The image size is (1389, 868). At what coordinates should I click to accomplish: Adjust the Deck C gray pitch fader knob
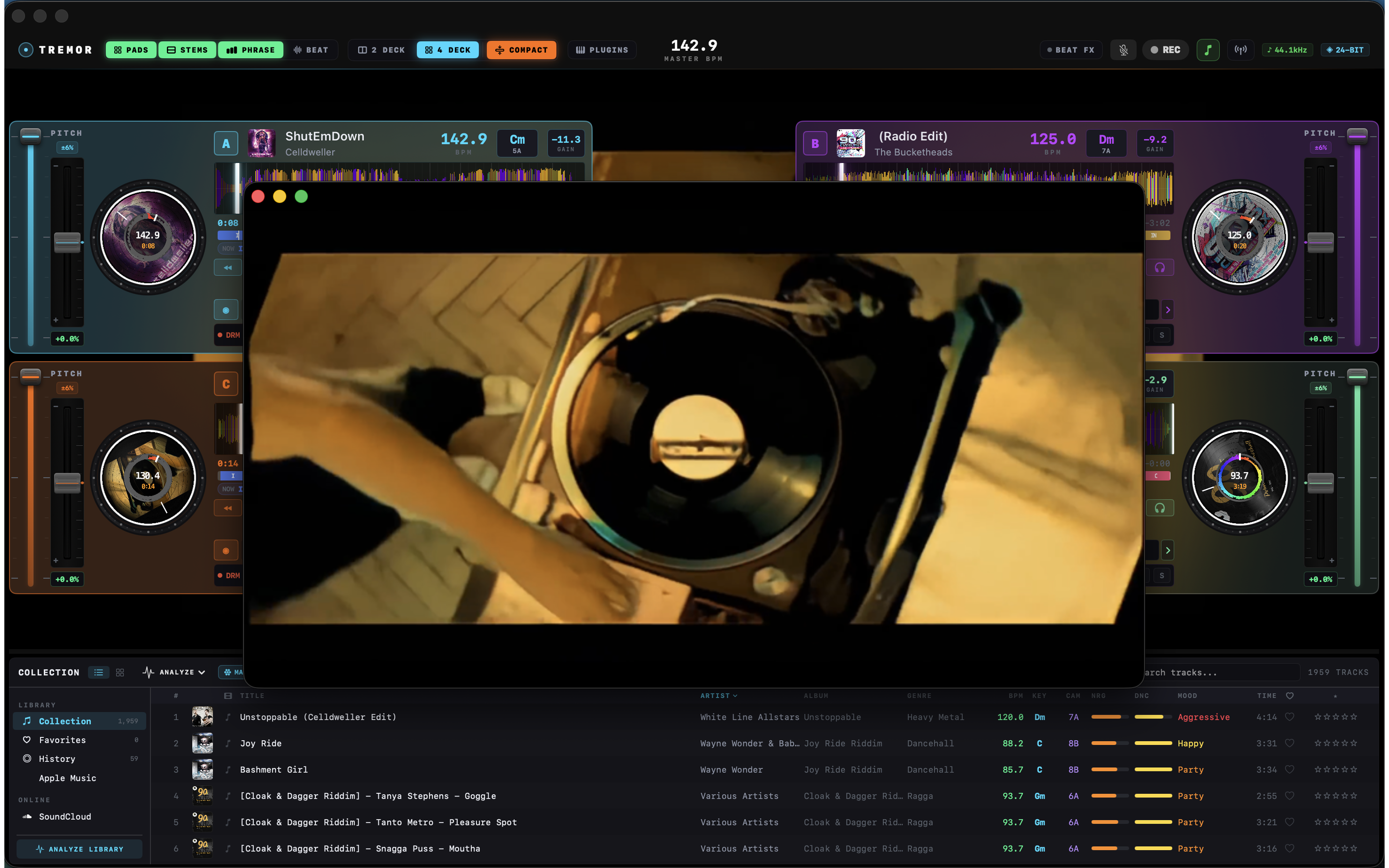pyautogui.click(x=67, y=483)
